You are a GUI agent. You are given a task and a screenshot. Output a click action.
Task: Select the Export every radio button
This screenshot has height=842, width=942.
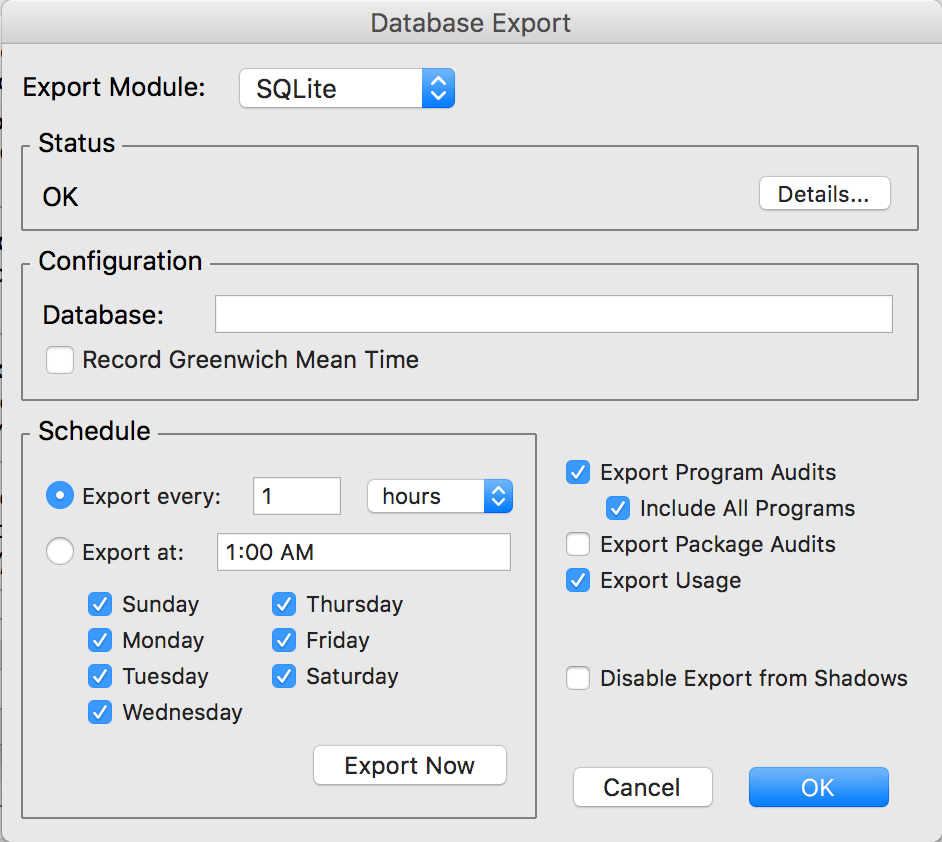[x=60, y=496]
